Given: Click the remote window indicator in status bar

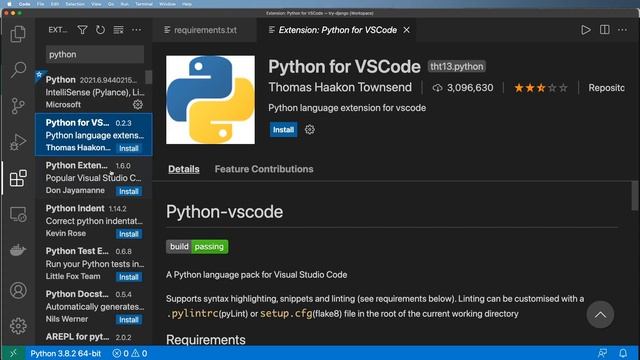Looking at the screenshot, I should point(13,353).
